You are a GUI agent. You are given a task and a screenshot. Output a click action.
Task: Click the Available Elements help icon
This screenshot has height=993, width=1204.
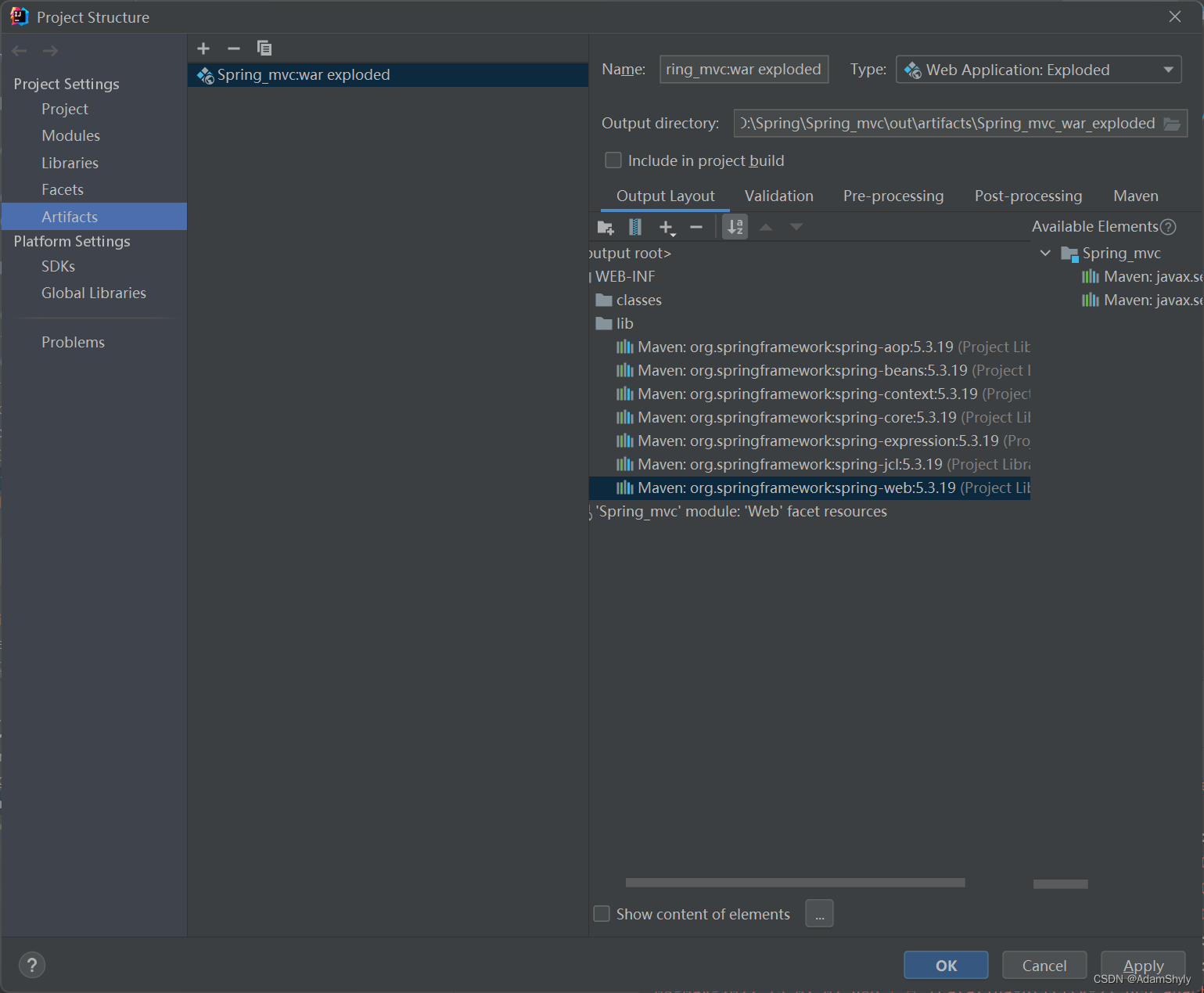click(1169, 226)
